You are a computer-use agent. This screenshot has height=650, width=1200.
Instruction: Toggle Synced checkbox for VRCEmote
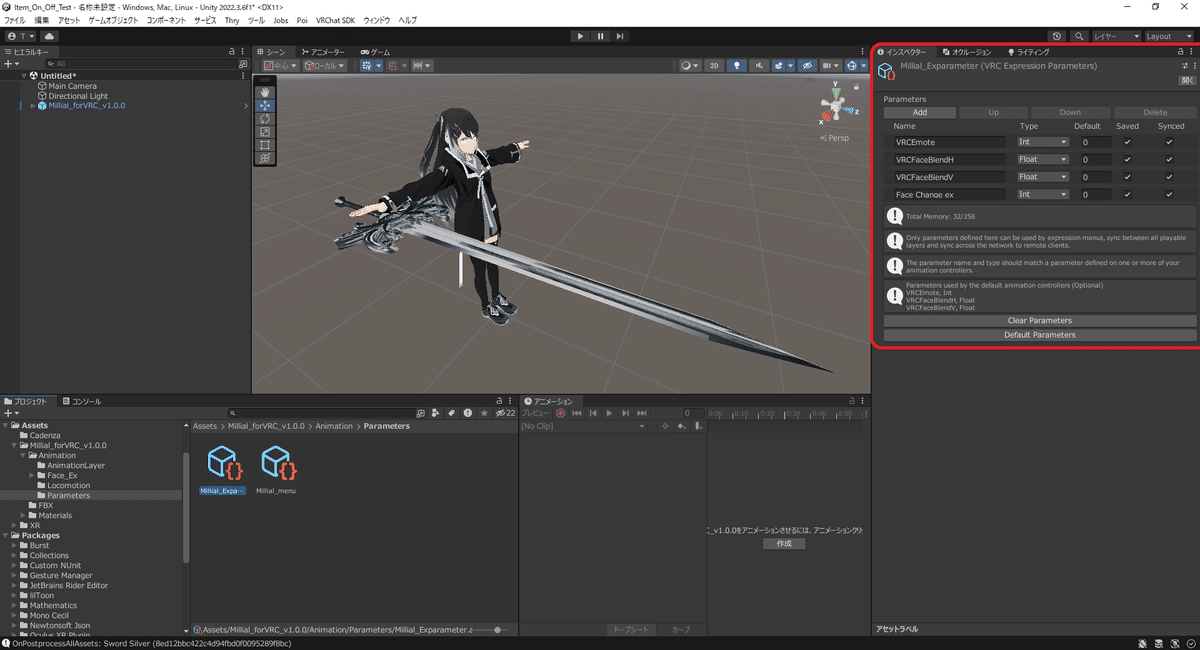[x=1169, y=142]
